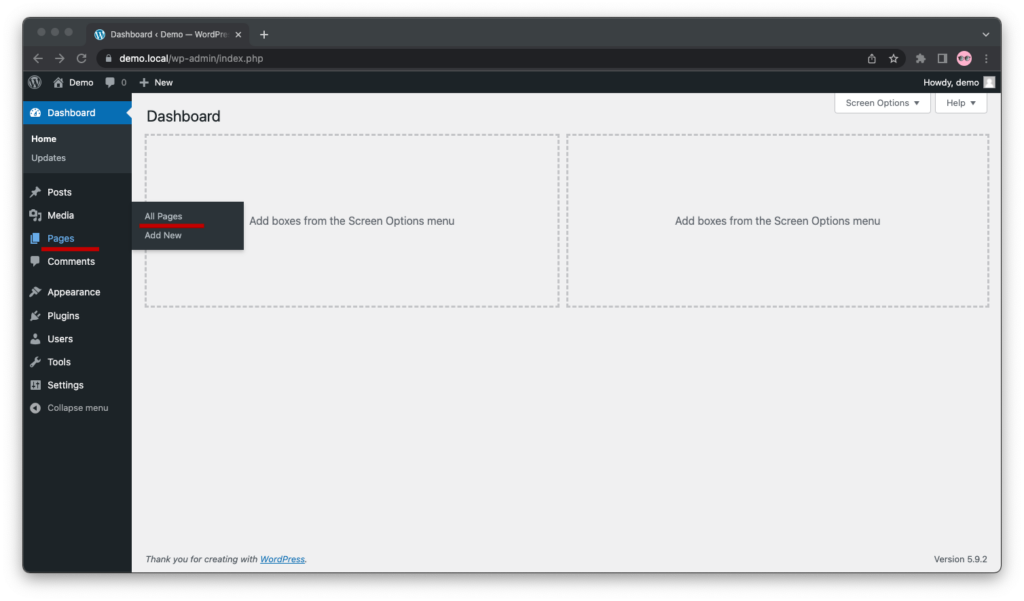Click the Collapse menu arrow icon
Image resolution: width=1024 pixels, height=601 pixels.
pos(35,408)
